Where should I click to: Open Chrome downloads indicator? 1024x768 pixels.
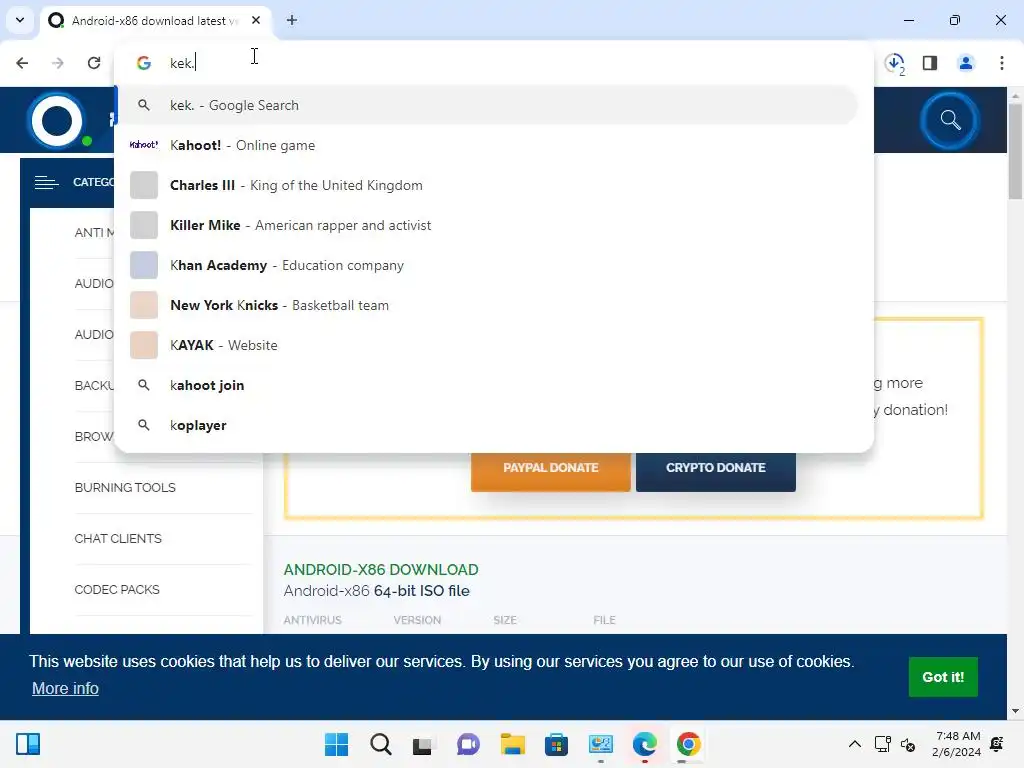click(895, 63)
